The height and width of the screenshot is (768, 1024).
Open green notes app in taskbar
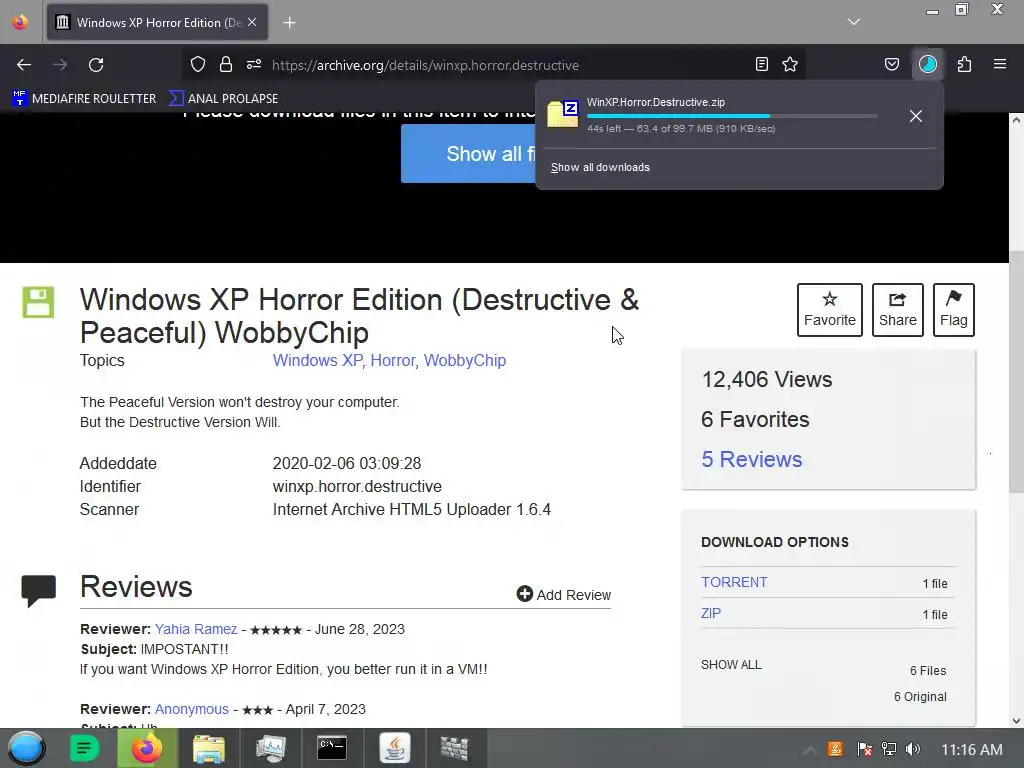(84, 748)
